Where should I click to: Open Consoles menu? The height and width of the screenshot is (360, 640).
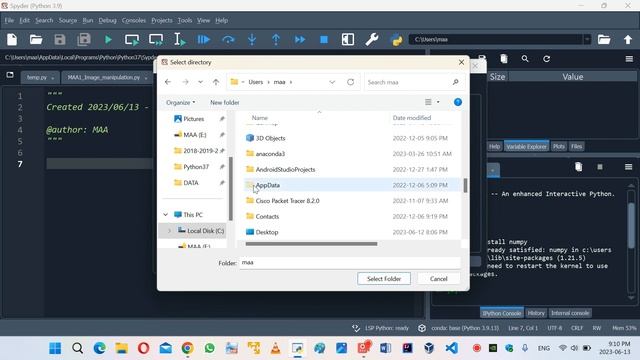(133, 20)
